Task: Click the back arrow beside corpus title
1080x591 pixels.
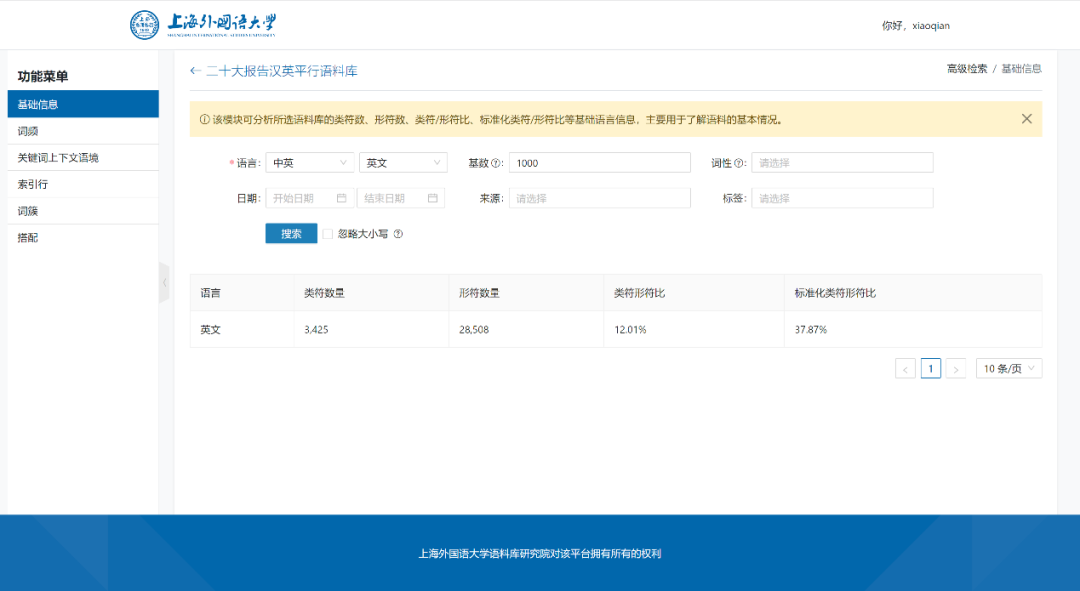Action: [x=195, y=71]
